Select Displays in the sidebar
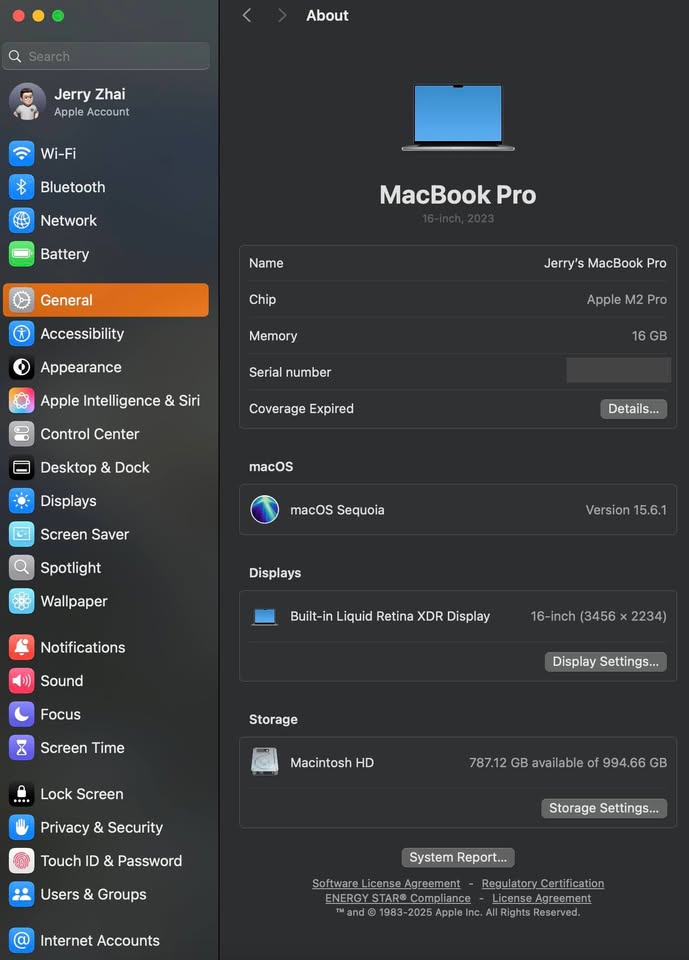The height and width of the screenshot is (960, 689). 68,501
